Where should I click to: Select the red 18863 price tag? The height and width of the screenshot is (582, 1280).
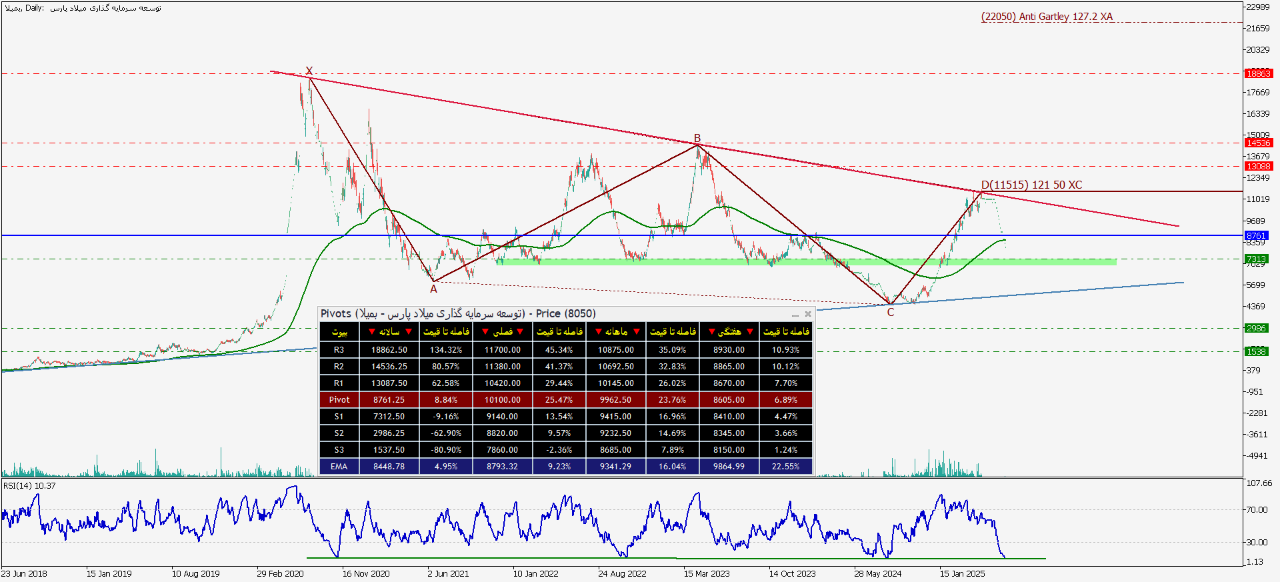[x=1257, y=74]
